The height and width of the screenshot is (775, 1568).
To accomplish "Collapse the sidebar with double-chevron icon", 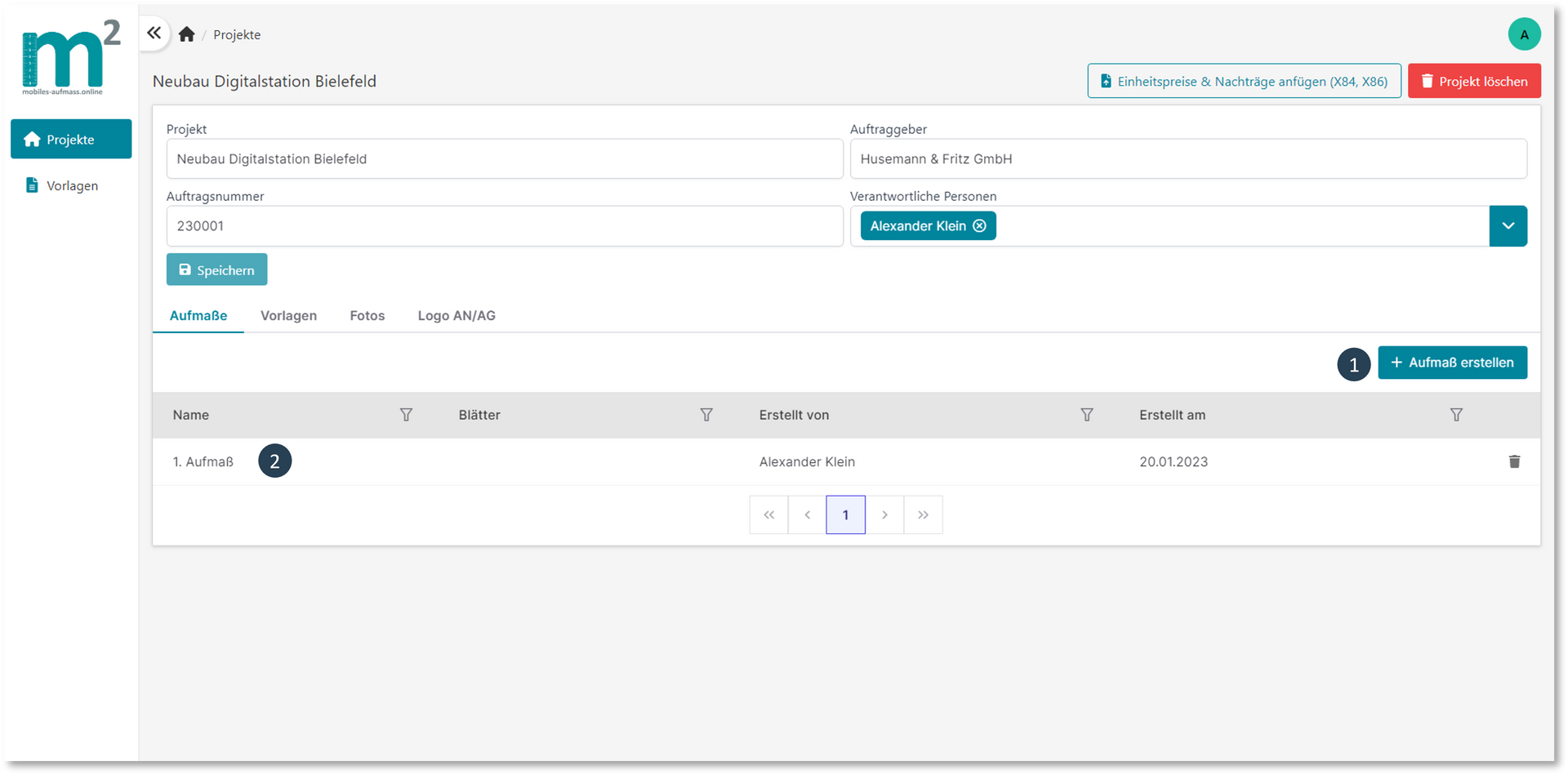I will click(154, 33).
